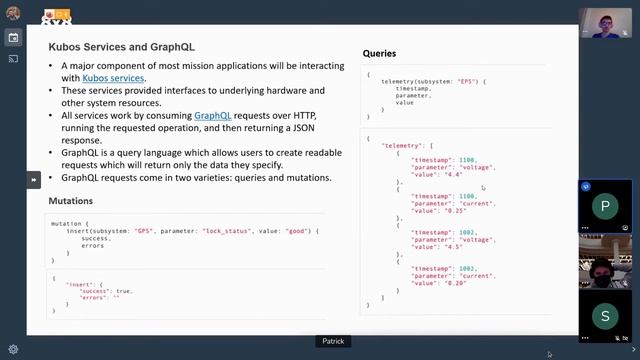Click the '"value": "0.20"' line
This screenshot has height=360, width=640.
(438, 283)
